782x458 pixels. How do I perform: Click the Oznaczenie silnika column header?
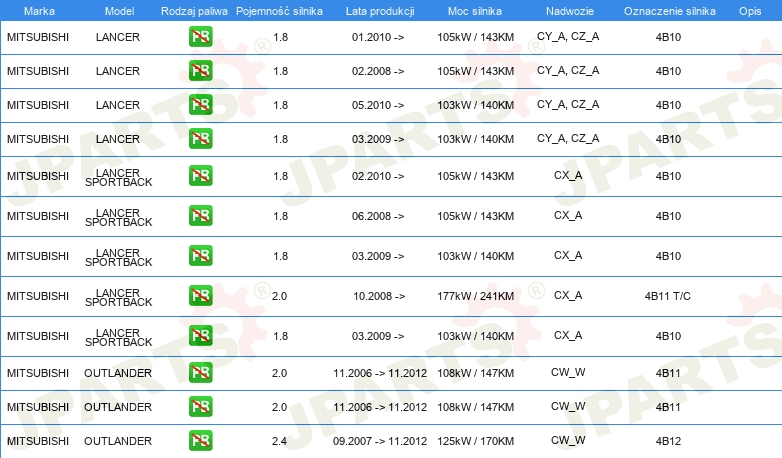pyautogui.click(x=670, y=11)
